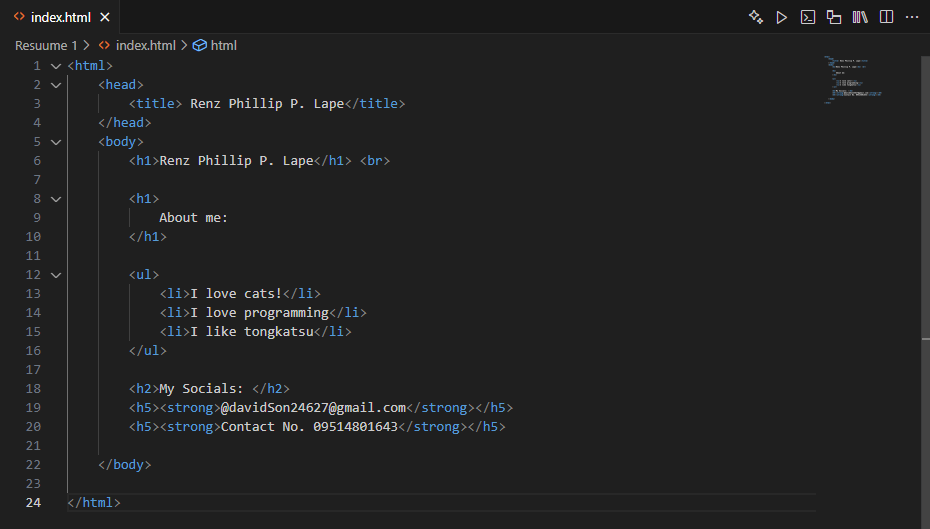
Task: Collapse the head section fold arrow
Action: tap(56, 85)
